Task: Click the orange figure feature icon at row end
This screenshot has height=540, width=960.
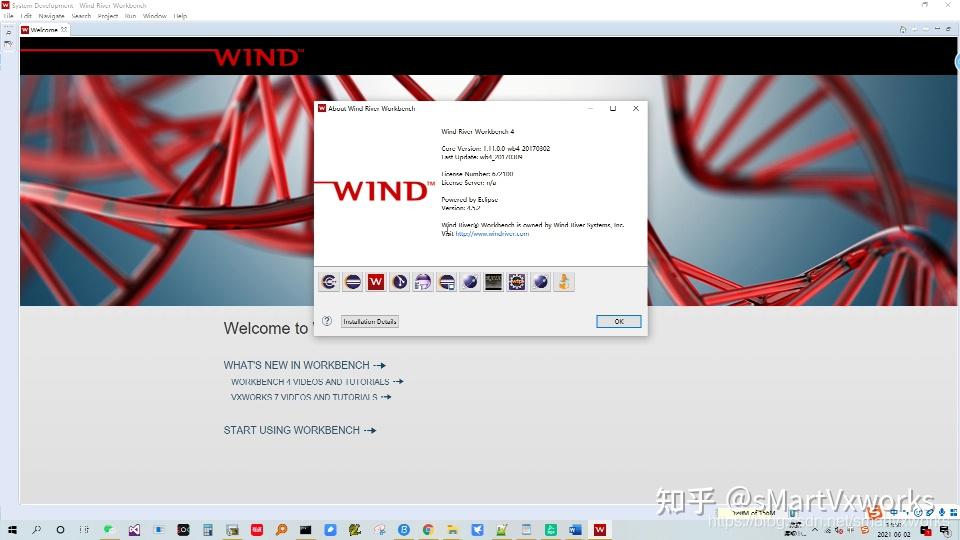Action: (564, 282)
